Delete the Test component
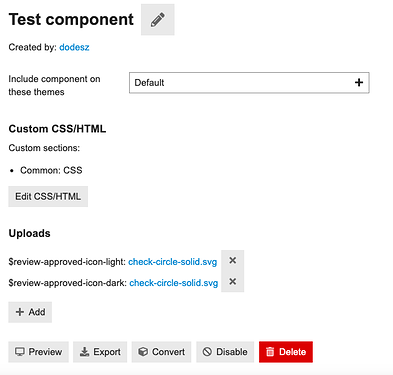The height and width of the screenshot is (375, 393). click(286, 352)
